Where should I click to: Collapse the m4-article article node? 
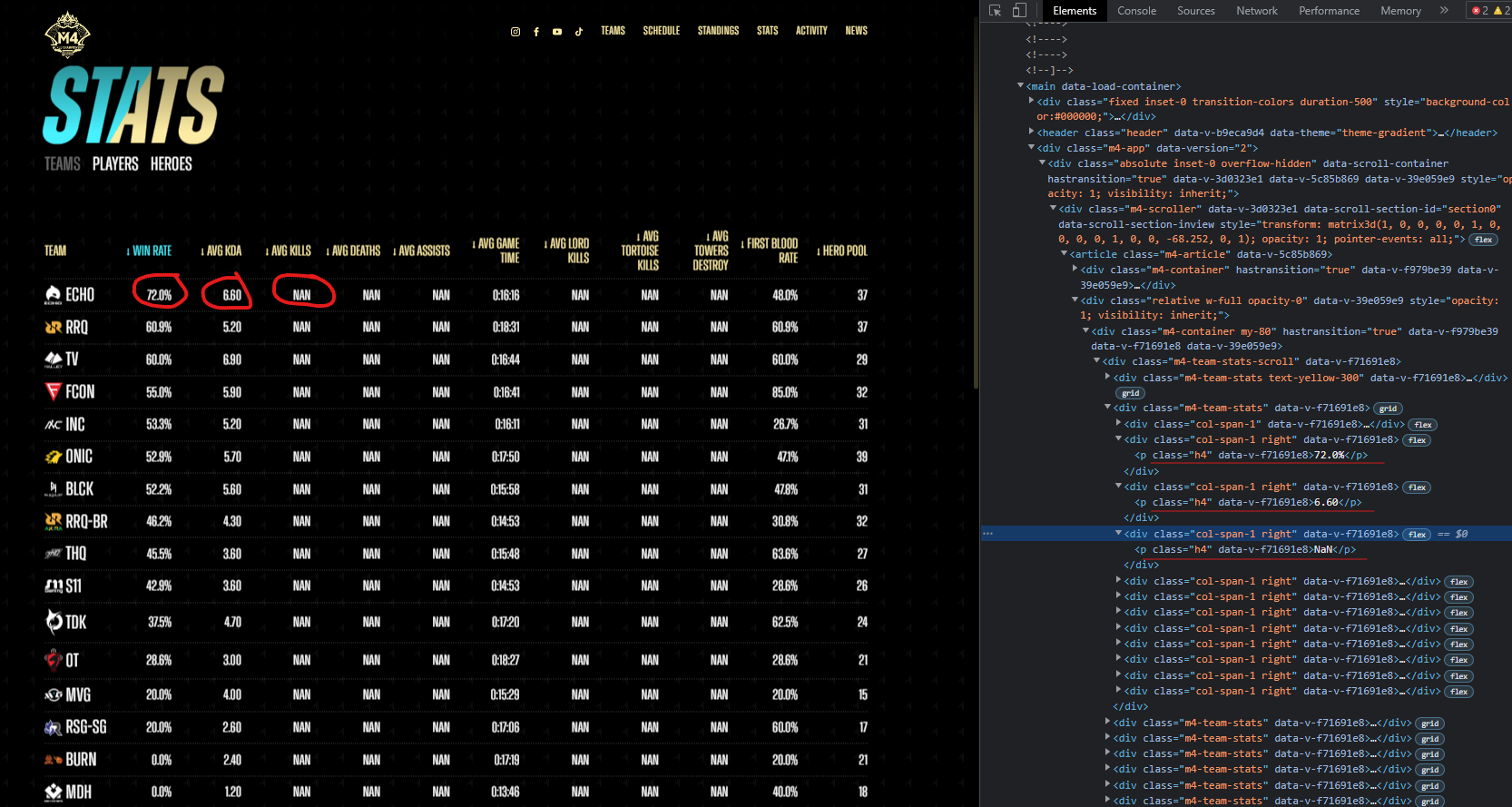pyautogui.click(x=1064, y=254)
